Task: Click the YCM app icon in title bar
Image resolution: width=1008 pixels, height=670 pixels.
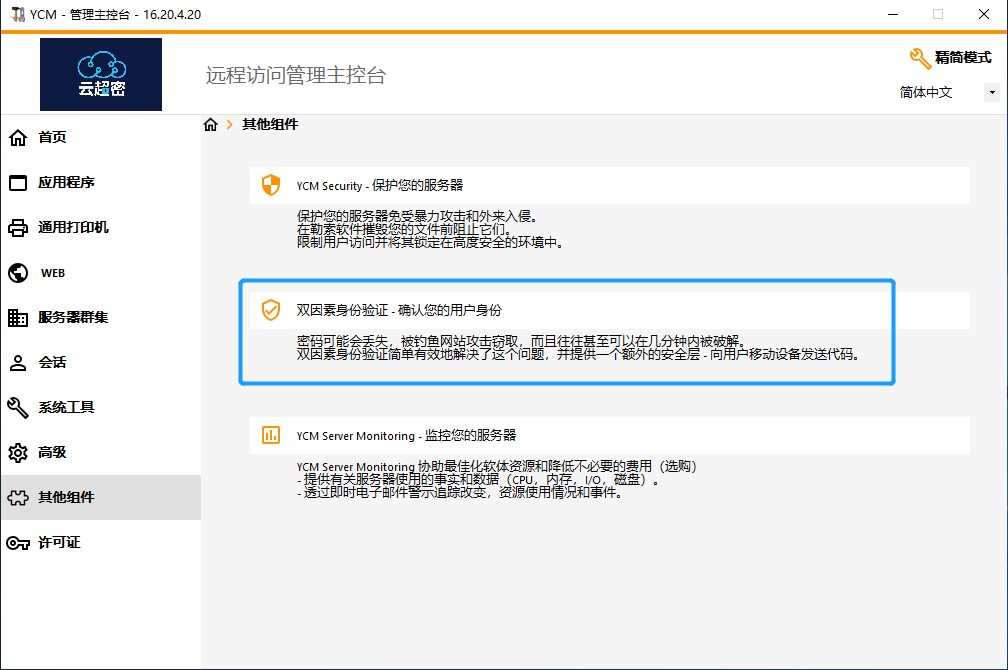Action: (18, 14)
